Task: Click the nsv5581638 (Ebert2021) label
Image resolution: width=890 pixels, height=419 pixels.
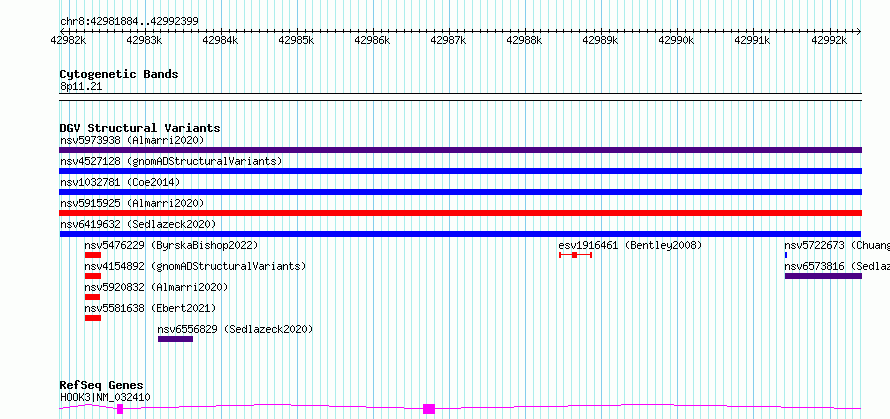Action: [x=150, y=308]
